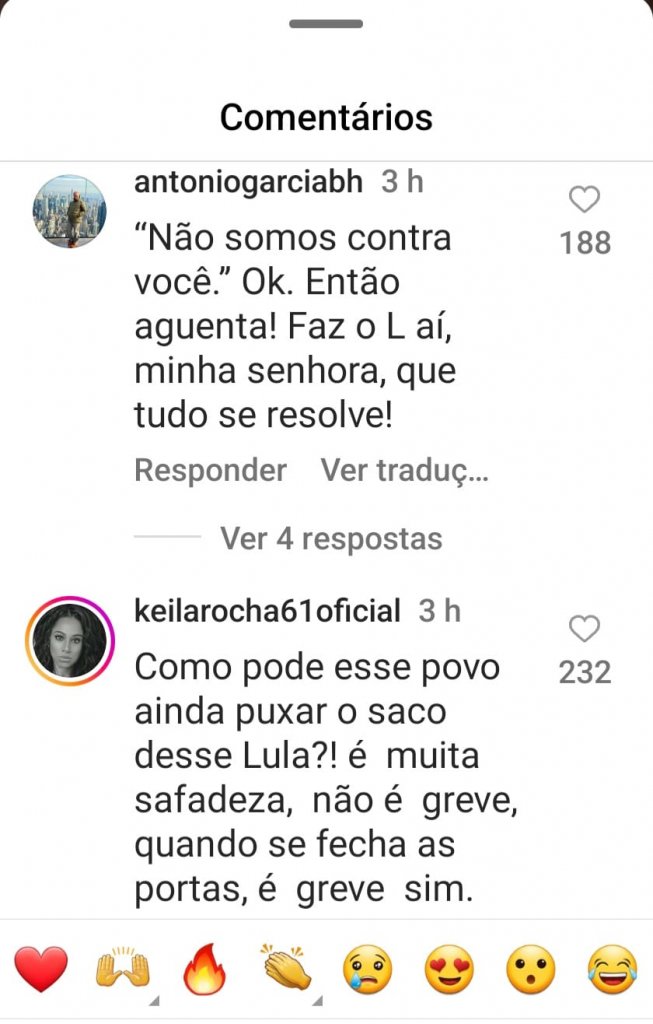Open username antoniogarciabh profile link
This screenshot has width=653, height=1024.
(x=248, y=182)
